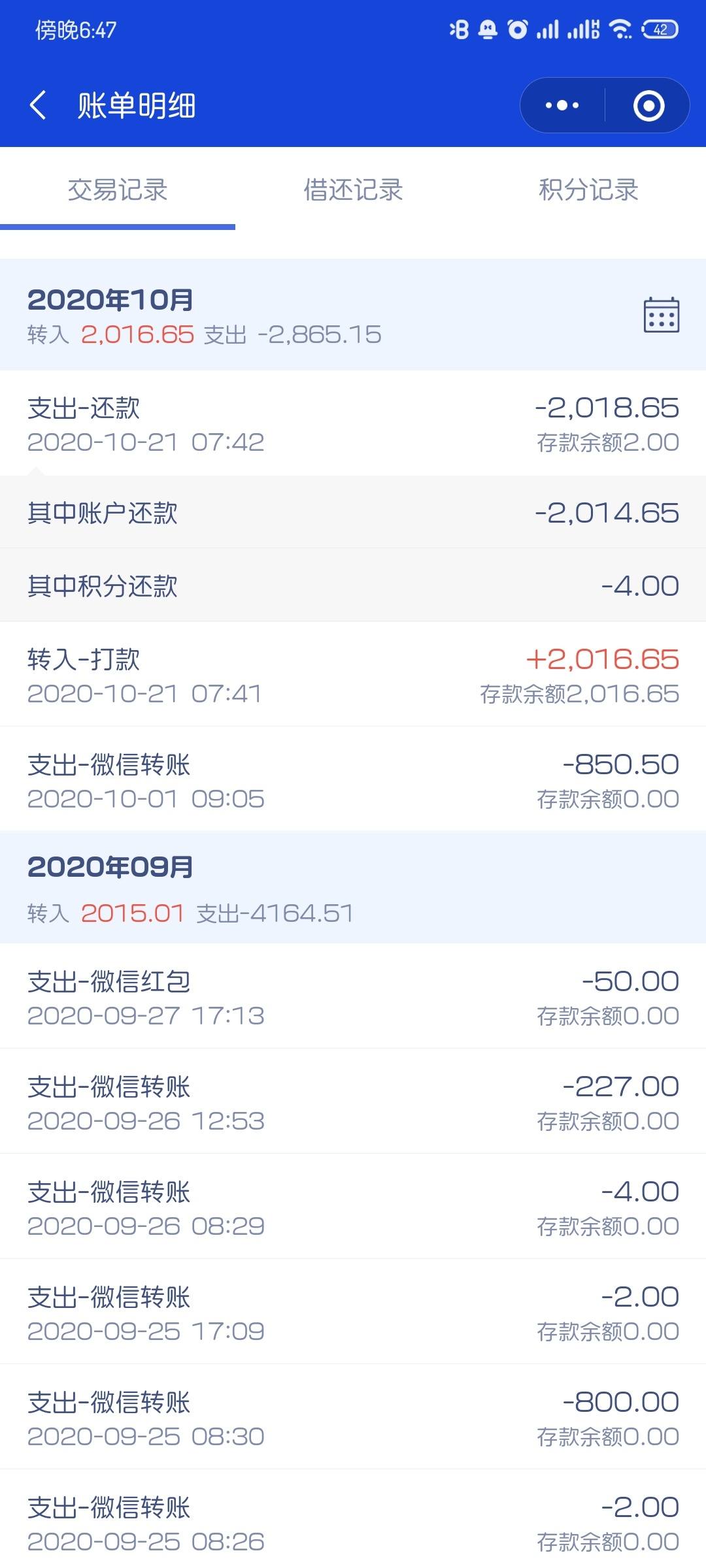Tap the Wi-Fi status icon
The image size is (706, 1568).
(620, 29)
